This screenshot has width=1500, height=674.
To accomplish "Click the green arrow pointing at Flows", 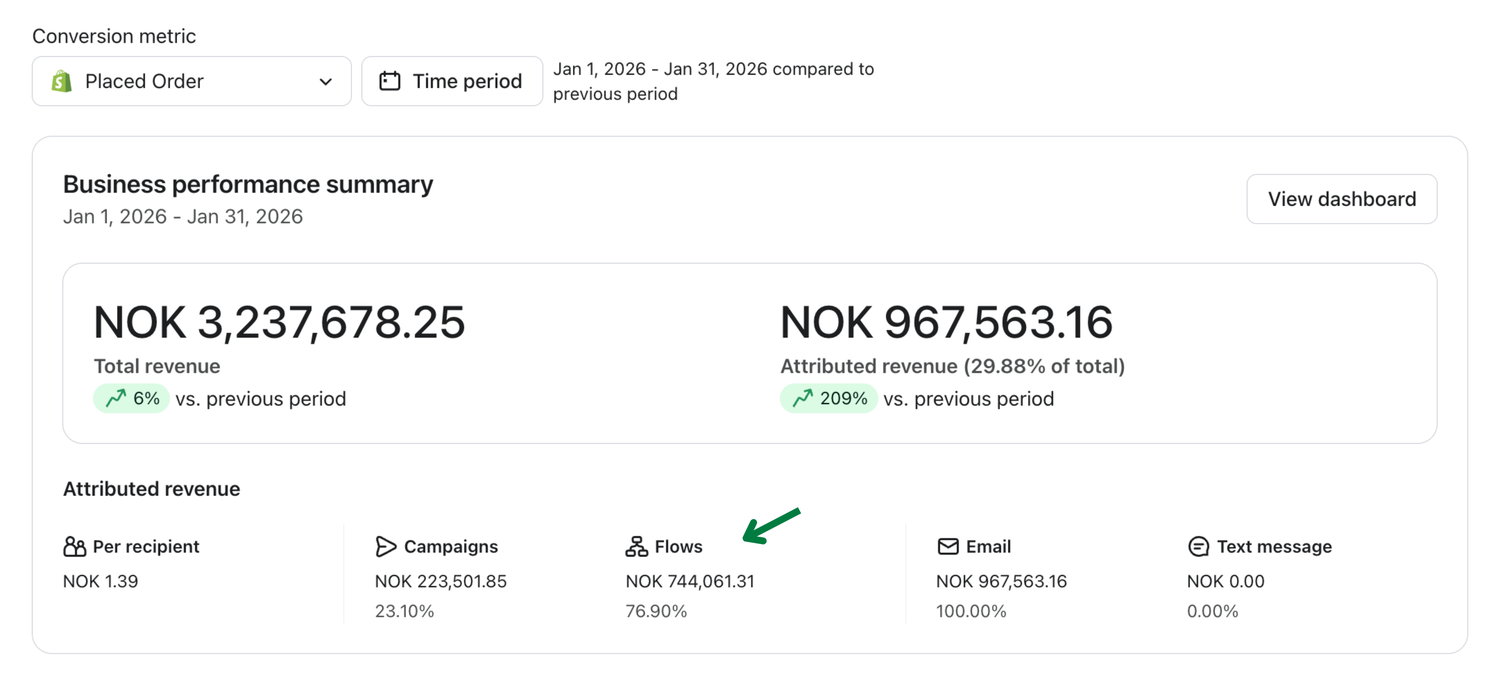I will tap(772, 526).
